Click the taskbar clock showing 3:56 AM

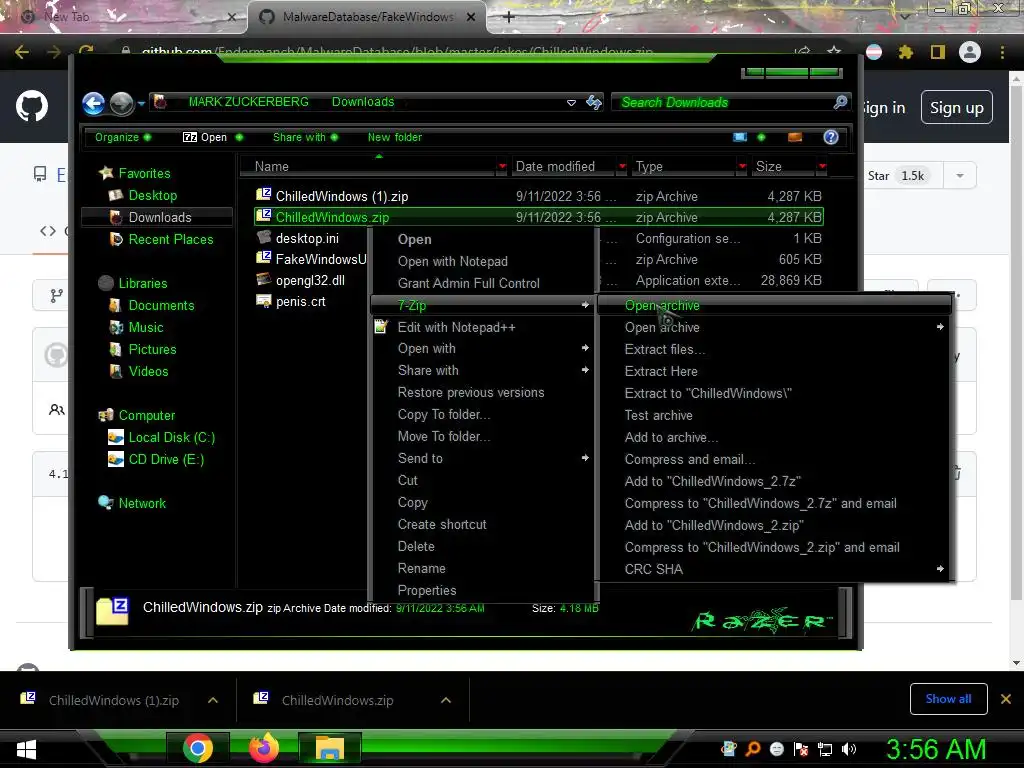(x=936, y=749)
